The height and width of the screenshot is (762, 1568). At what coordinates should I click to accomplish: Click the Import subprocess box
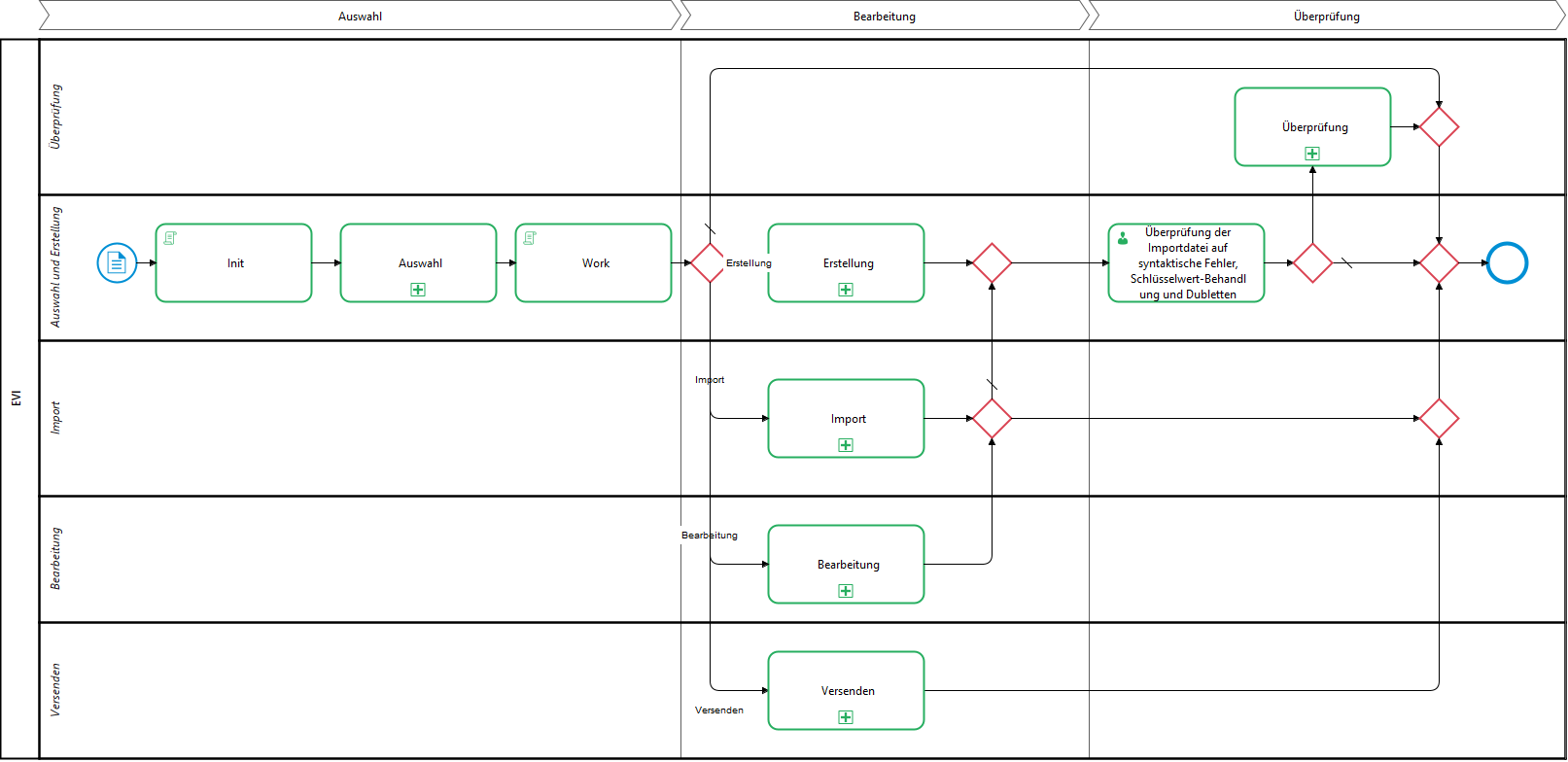point(846,418)
